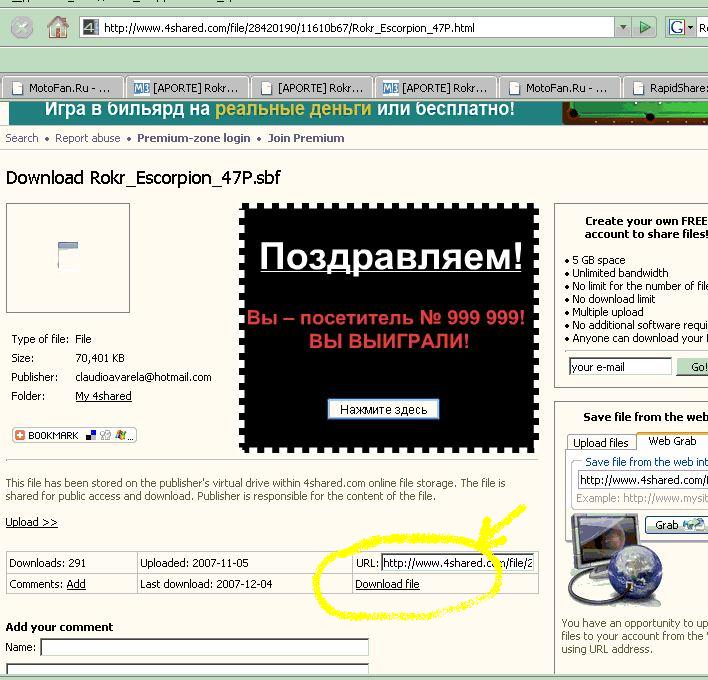Click the Search link

(x=22, y=138)
